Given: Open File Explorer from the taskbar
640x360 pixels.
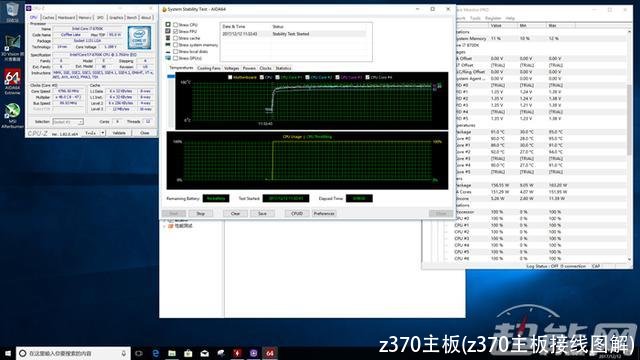Looking at the screenshot, I should pos(172,353).
